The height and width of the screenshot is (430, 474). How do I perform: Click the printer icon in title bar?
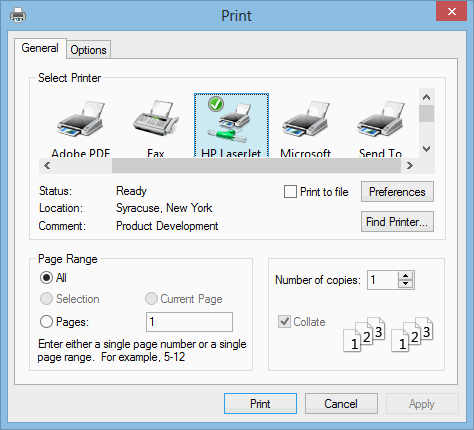click(x=18, y=15)
